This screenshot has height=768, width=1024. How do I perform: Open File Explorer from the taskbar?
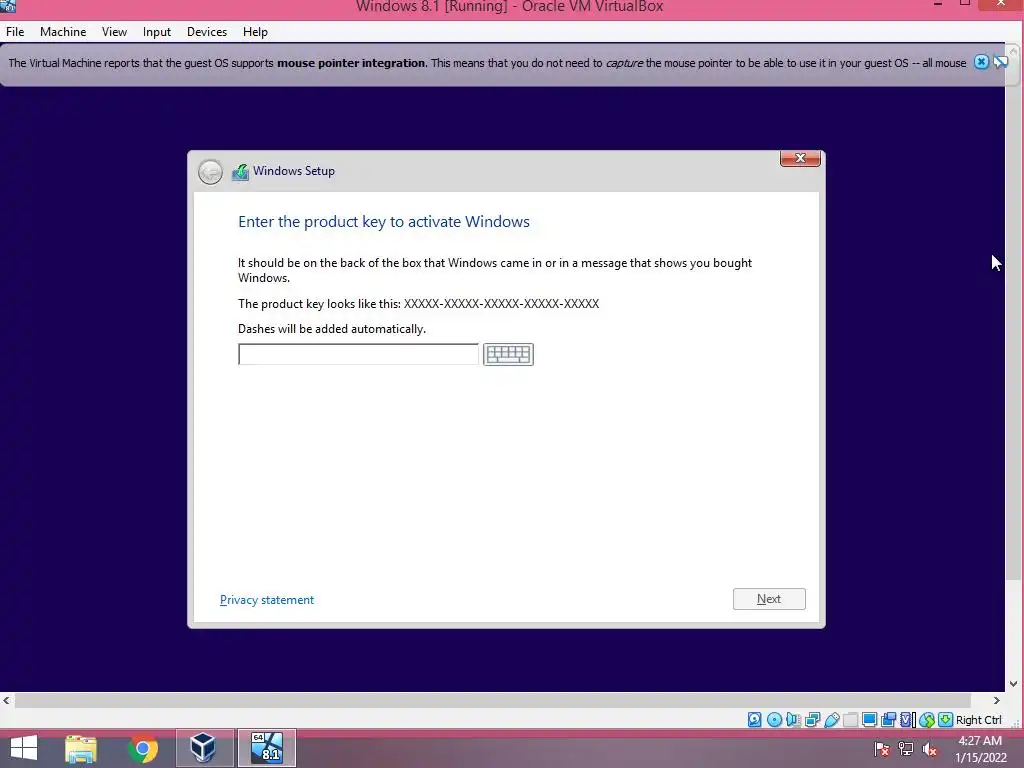[81, 748]
